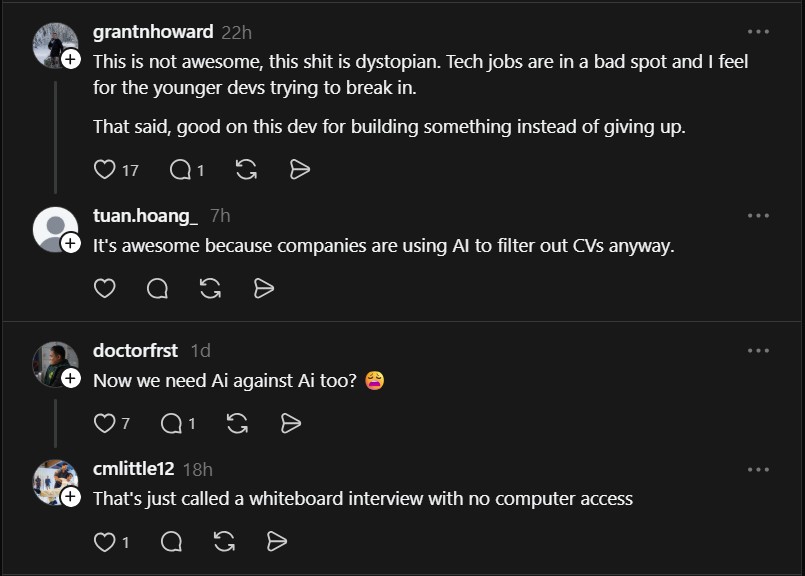Share grantnhoward's comment via the send icon
The width and height of the screenshot is (805, 576).
pos(298,170)
